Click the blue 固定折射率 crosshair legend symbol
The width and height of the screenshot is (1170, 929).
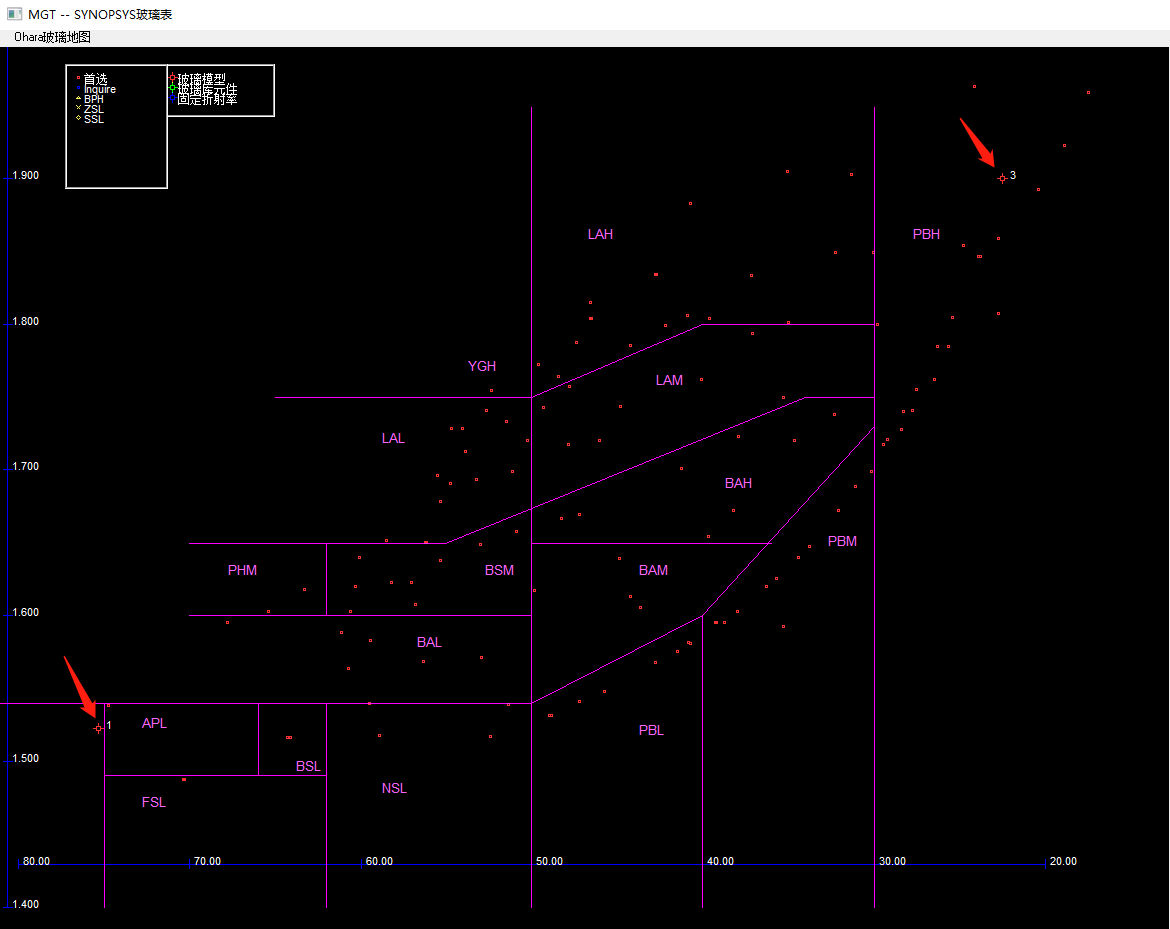[172, 98]
